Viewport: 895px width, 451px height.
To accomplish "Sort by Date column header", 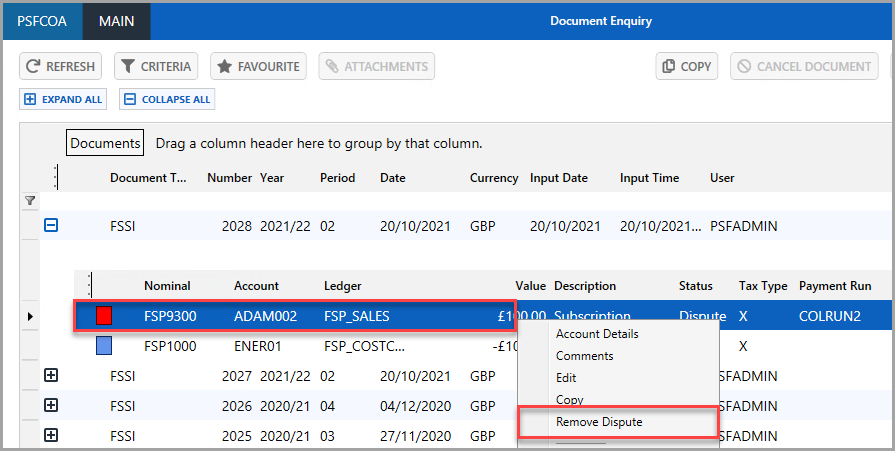I will pos(393,178).
